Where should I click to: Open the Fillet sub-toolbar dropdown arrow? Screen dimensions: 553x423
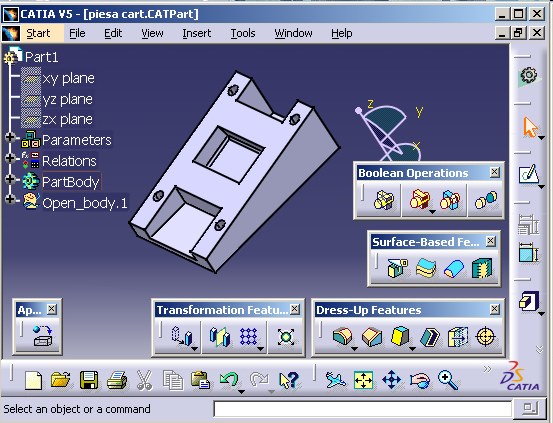354,349
